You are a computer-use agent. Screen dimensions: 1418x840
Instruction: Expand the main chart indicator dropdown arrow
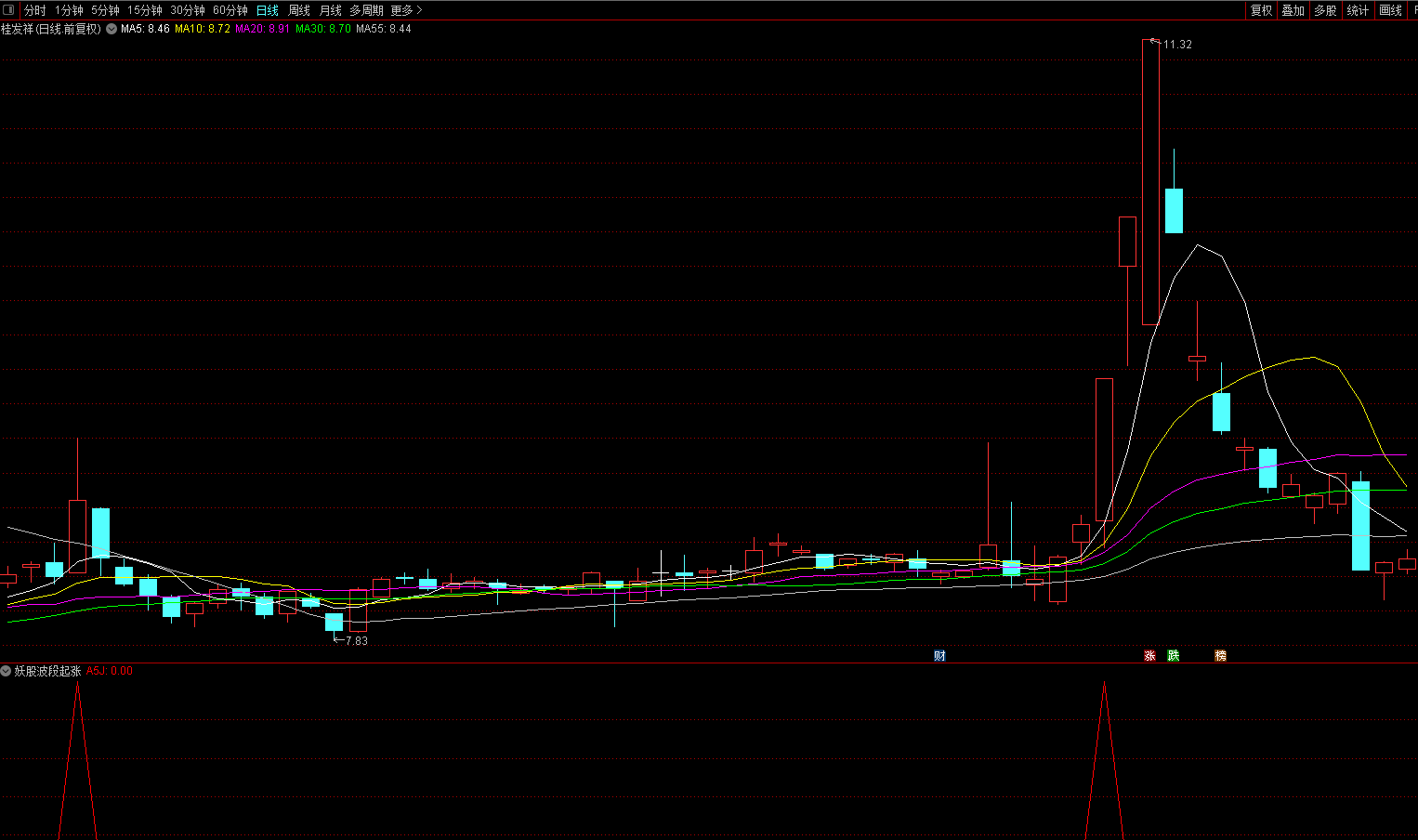coord(112,29)
